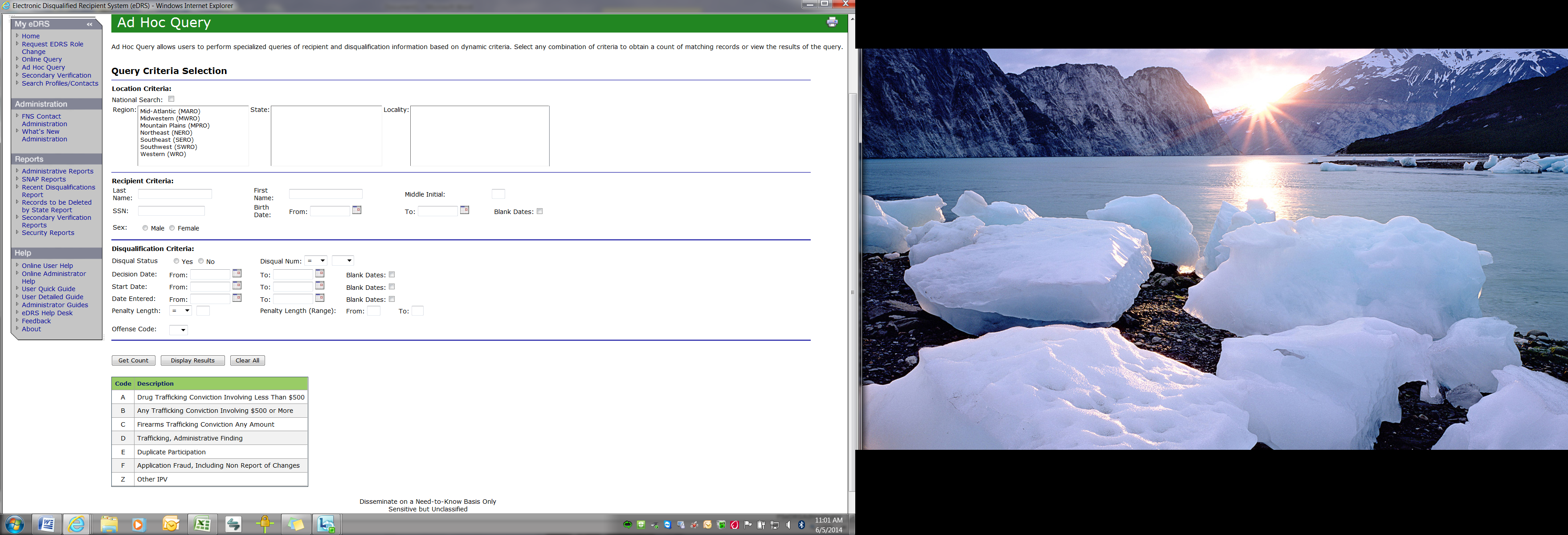Open Secondary Verification in My eDRS menu
Viewport: 1568px width, 535px height.
click(x=56, y=75)
